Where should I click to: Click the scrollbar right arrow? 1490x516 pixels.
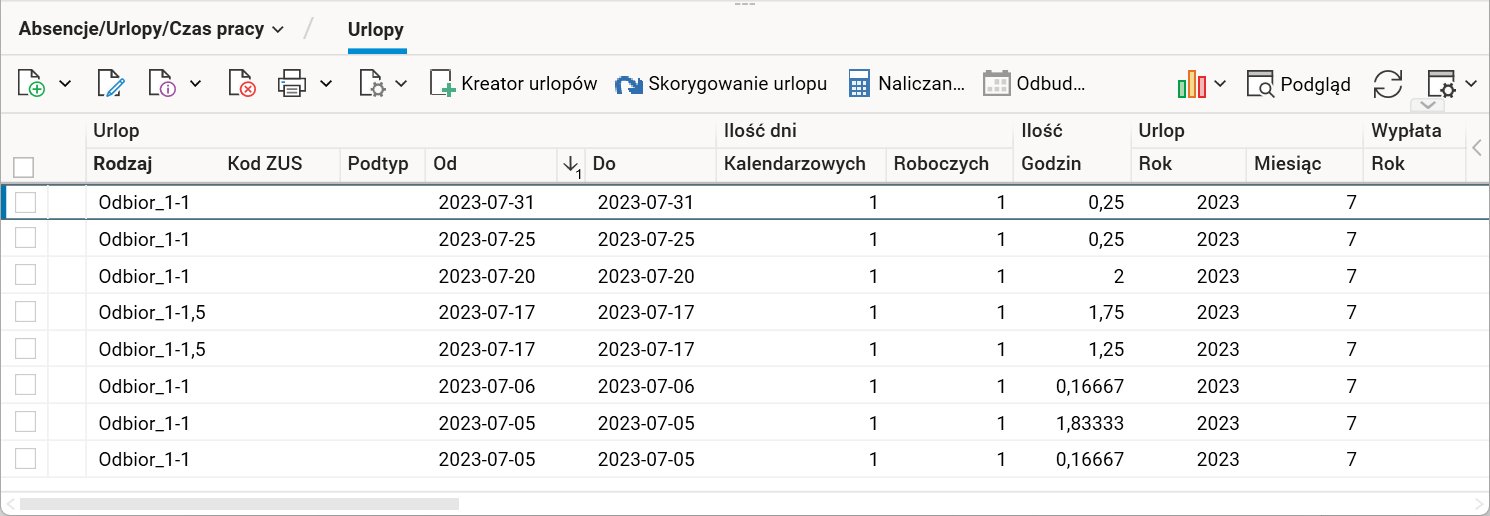click(x=1479, y=504)
